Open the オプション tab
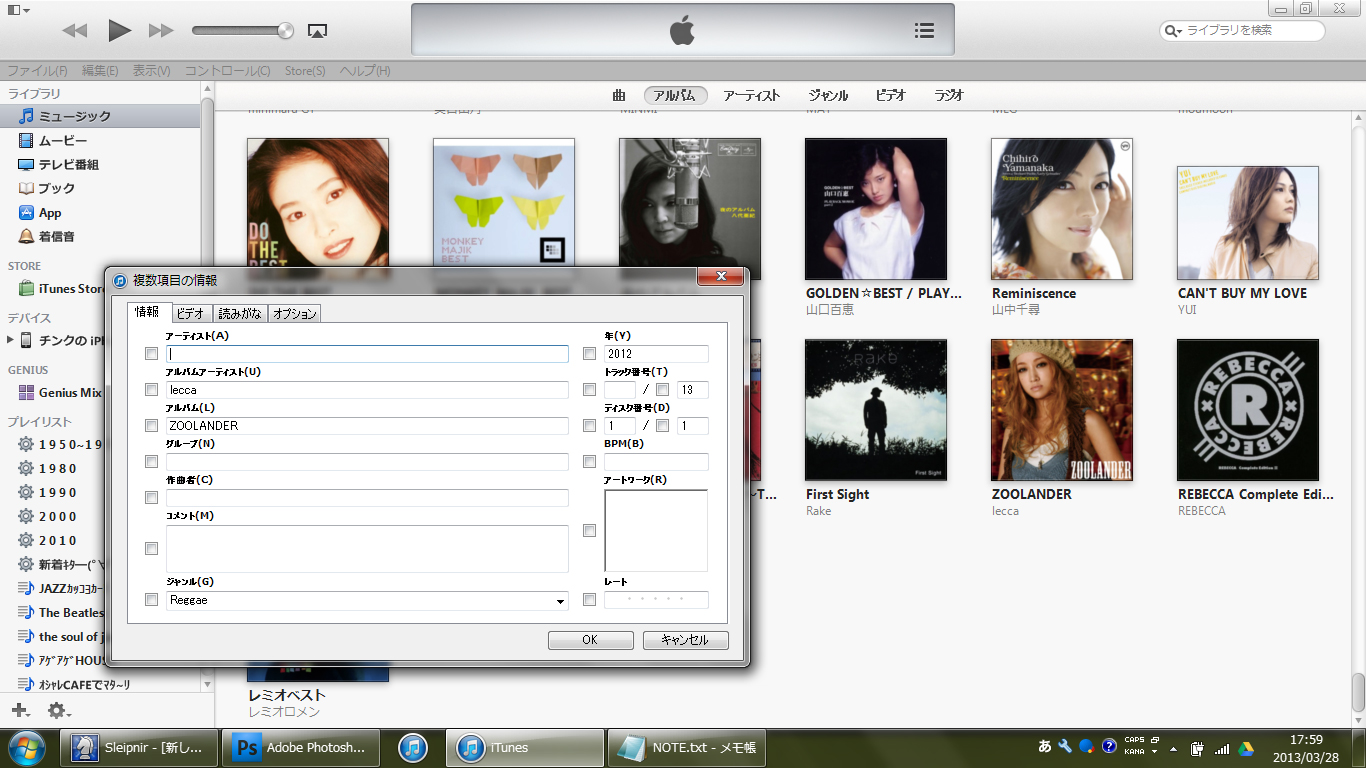Screen dimensions: 1366x768 tap(295, 313)
